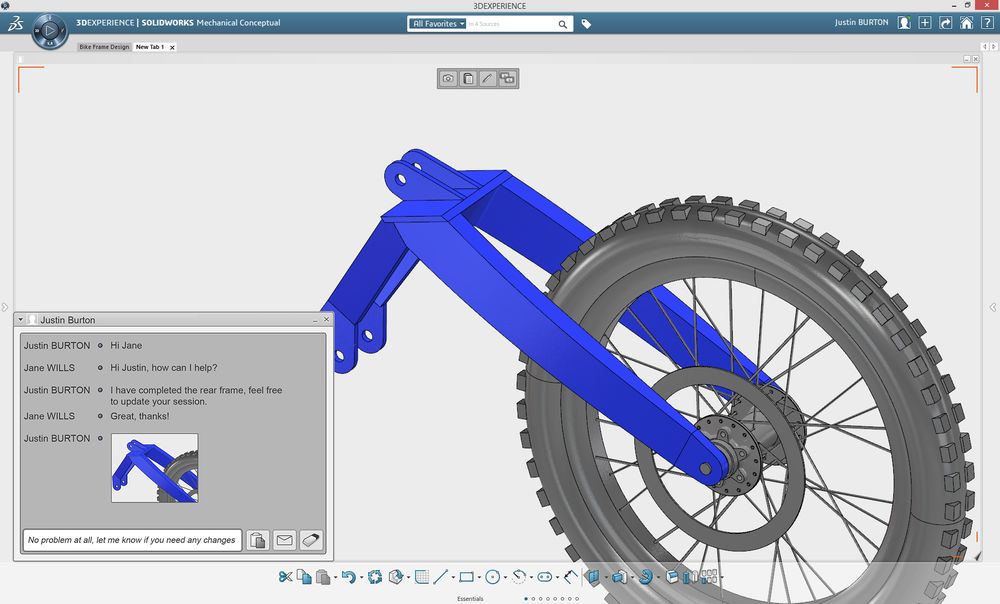Collapse the Justin Burton chat panel arrow
This screenshot has height=604, width=1000.
(21, 320)
